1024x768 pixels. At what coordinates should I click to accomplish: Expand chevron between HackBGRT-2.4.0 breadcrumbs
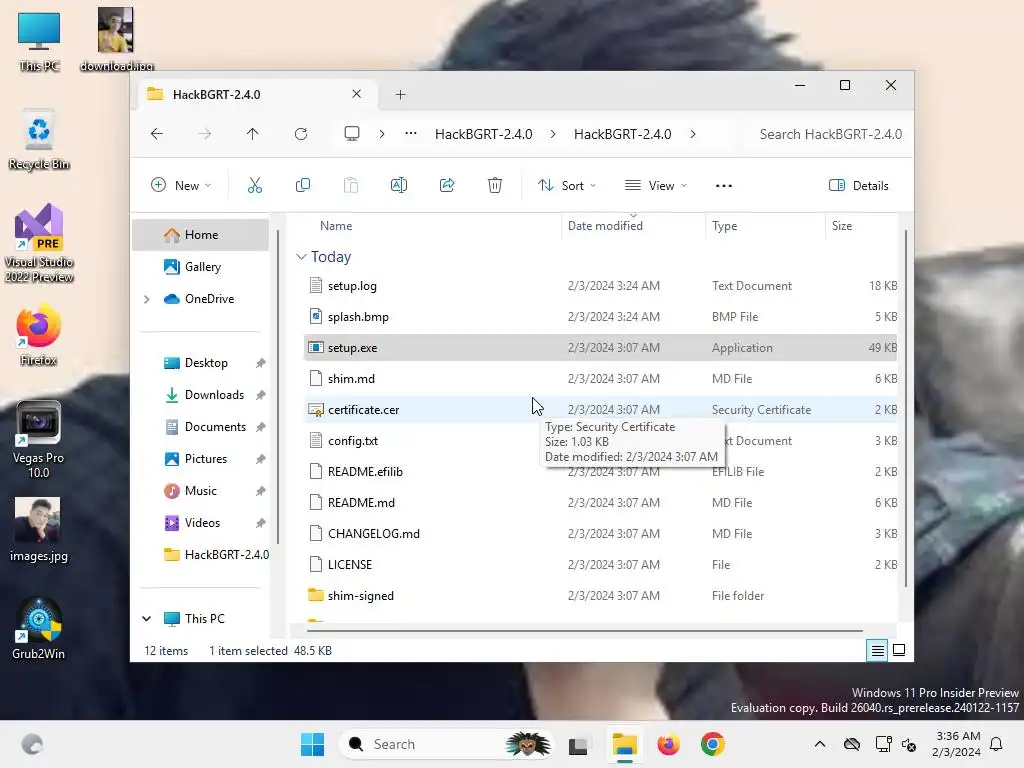coord(553,134)
